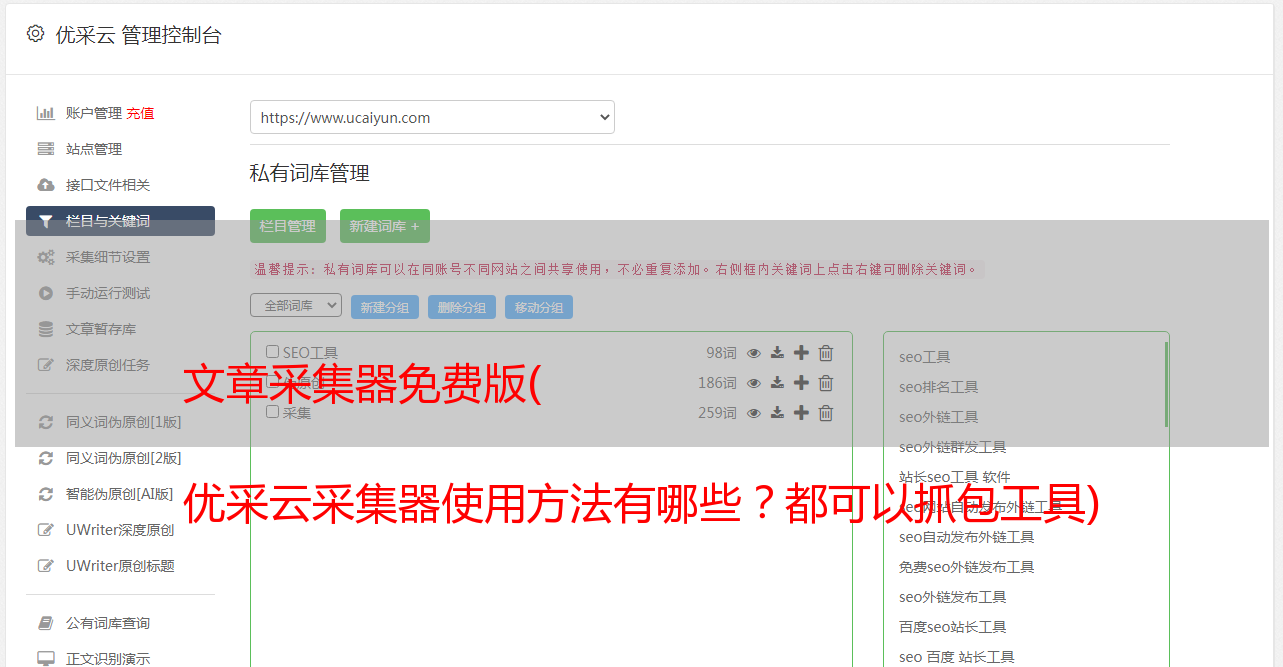Click the 新建词库 + button
The width and height of the screenshot is (1283, 667).
pos(385,226)
